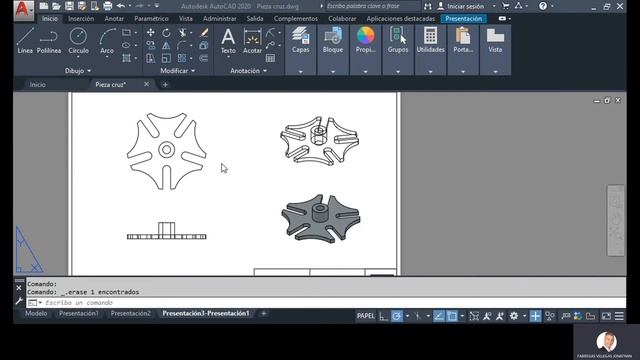Open status bar Customization menu
The image size is (640, 360).
click(619, 316)
